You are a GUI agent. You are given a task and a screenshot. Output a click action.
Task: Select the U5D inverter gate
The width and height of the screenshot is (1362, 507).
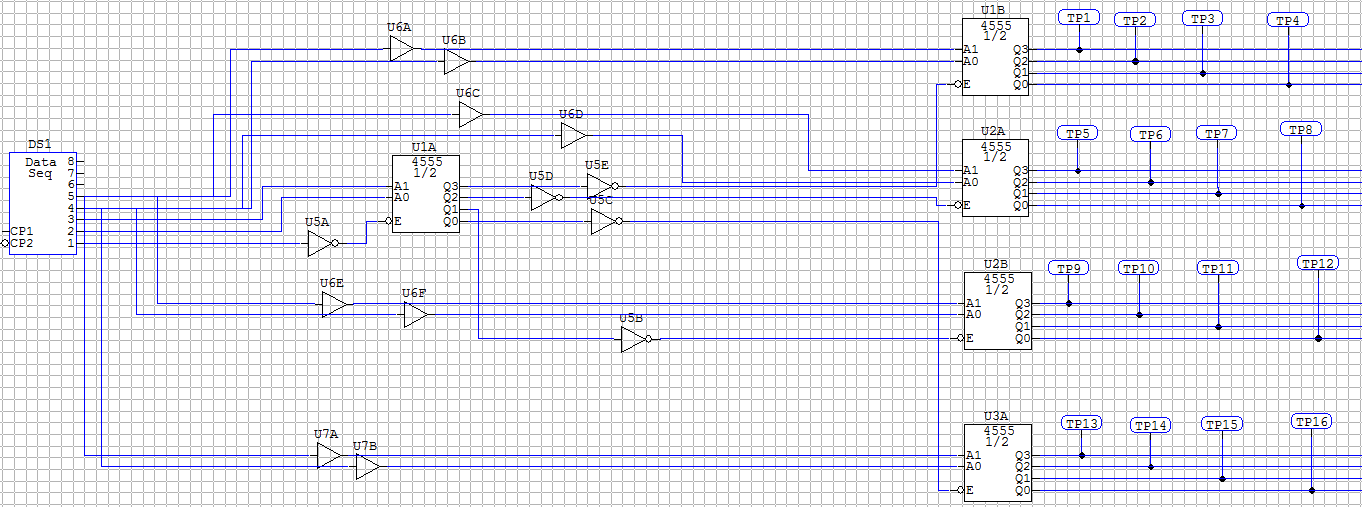pos(543,198)
